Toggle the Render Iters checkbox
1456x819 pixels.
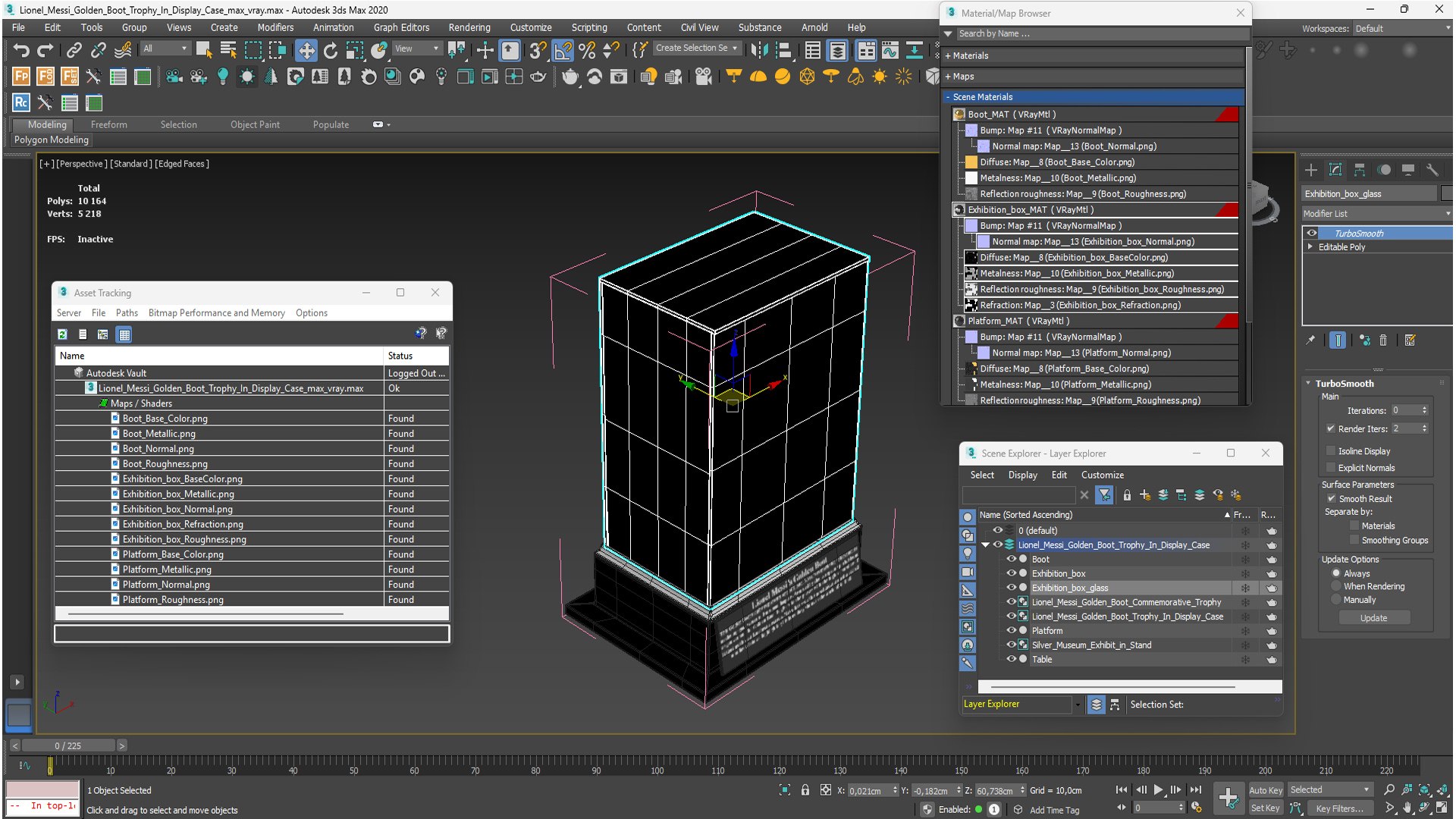coord(1331,428)
